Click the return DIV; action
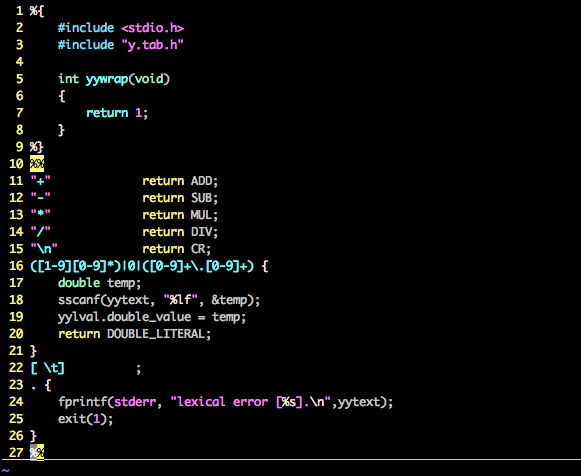The width and height of the screenshot is (581, 476). (180, 232)
